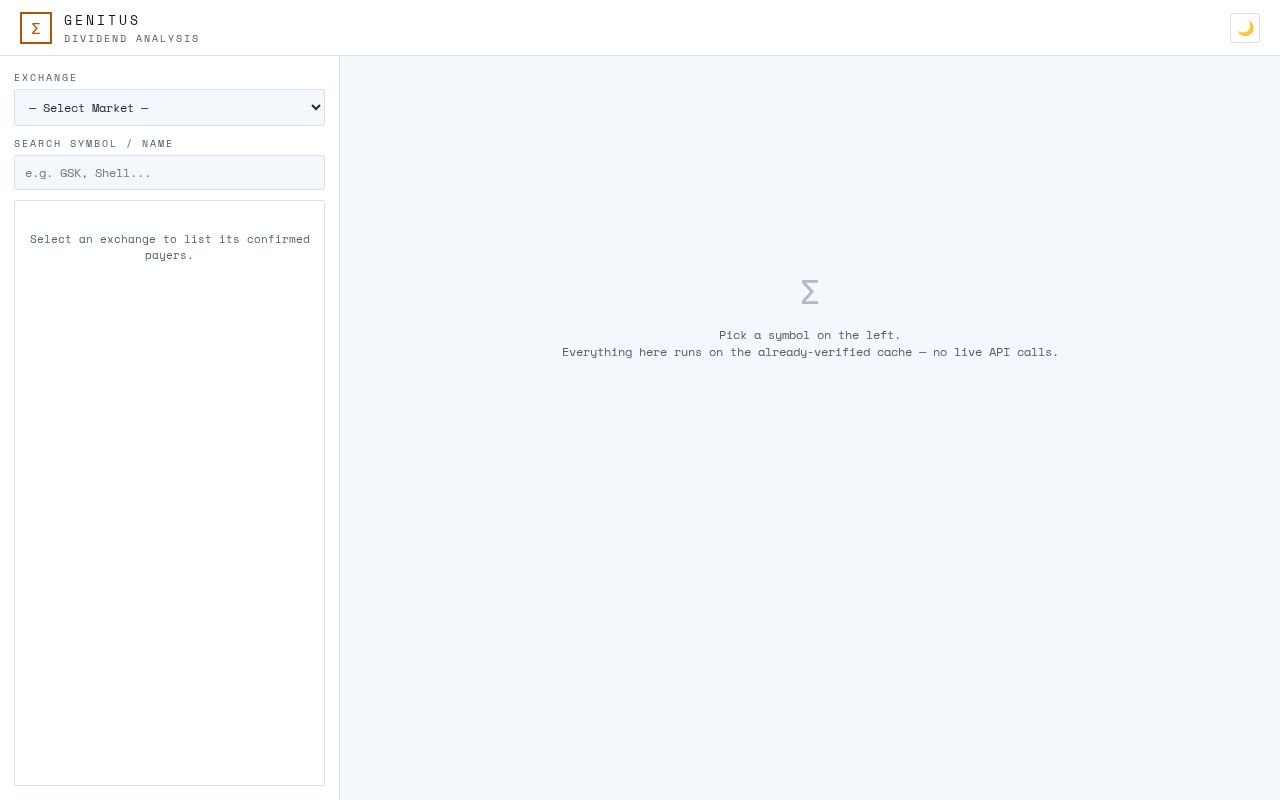
Task: Focus the Search Symbol / Name field
Action: click(169, 172)
